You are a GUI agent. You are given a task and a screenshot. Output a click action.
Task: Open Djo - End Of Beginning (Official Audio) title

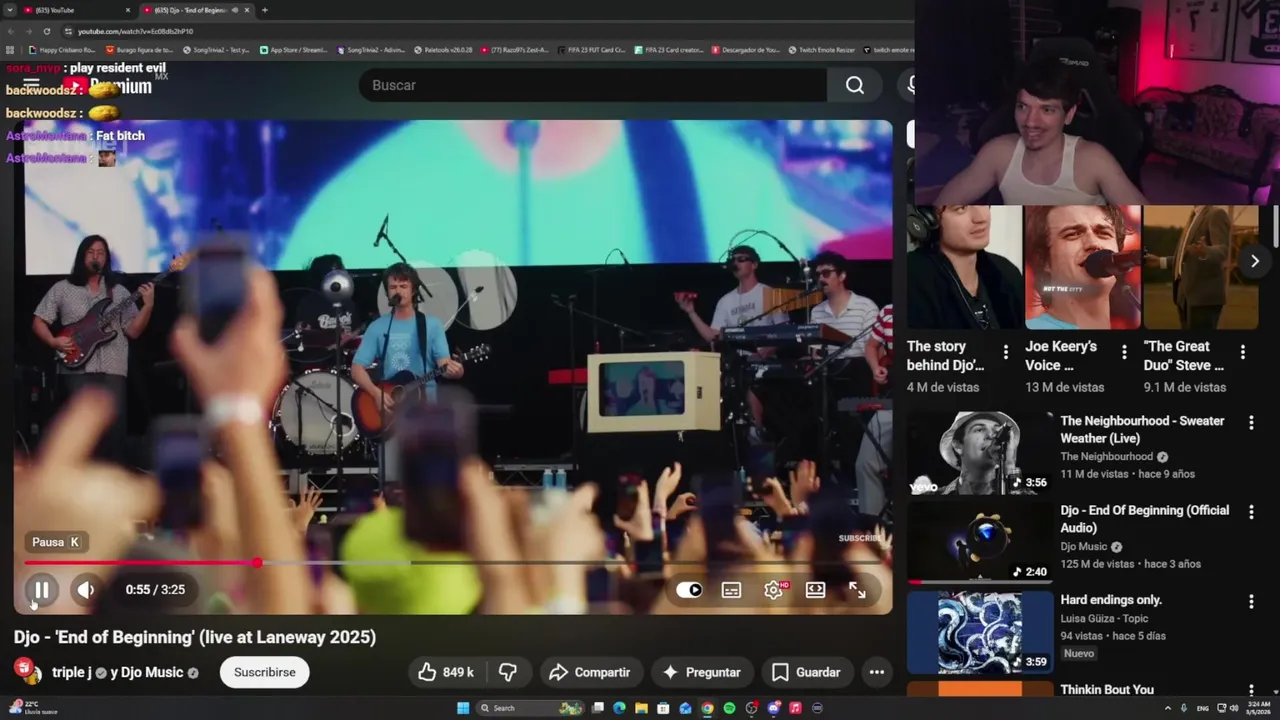coord(1144,519)
